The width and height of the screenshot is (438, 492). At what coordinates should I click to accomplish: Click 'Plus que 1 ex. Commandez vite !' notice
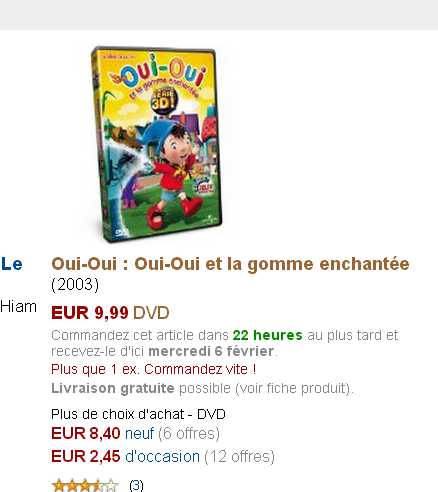click(154, 369)
